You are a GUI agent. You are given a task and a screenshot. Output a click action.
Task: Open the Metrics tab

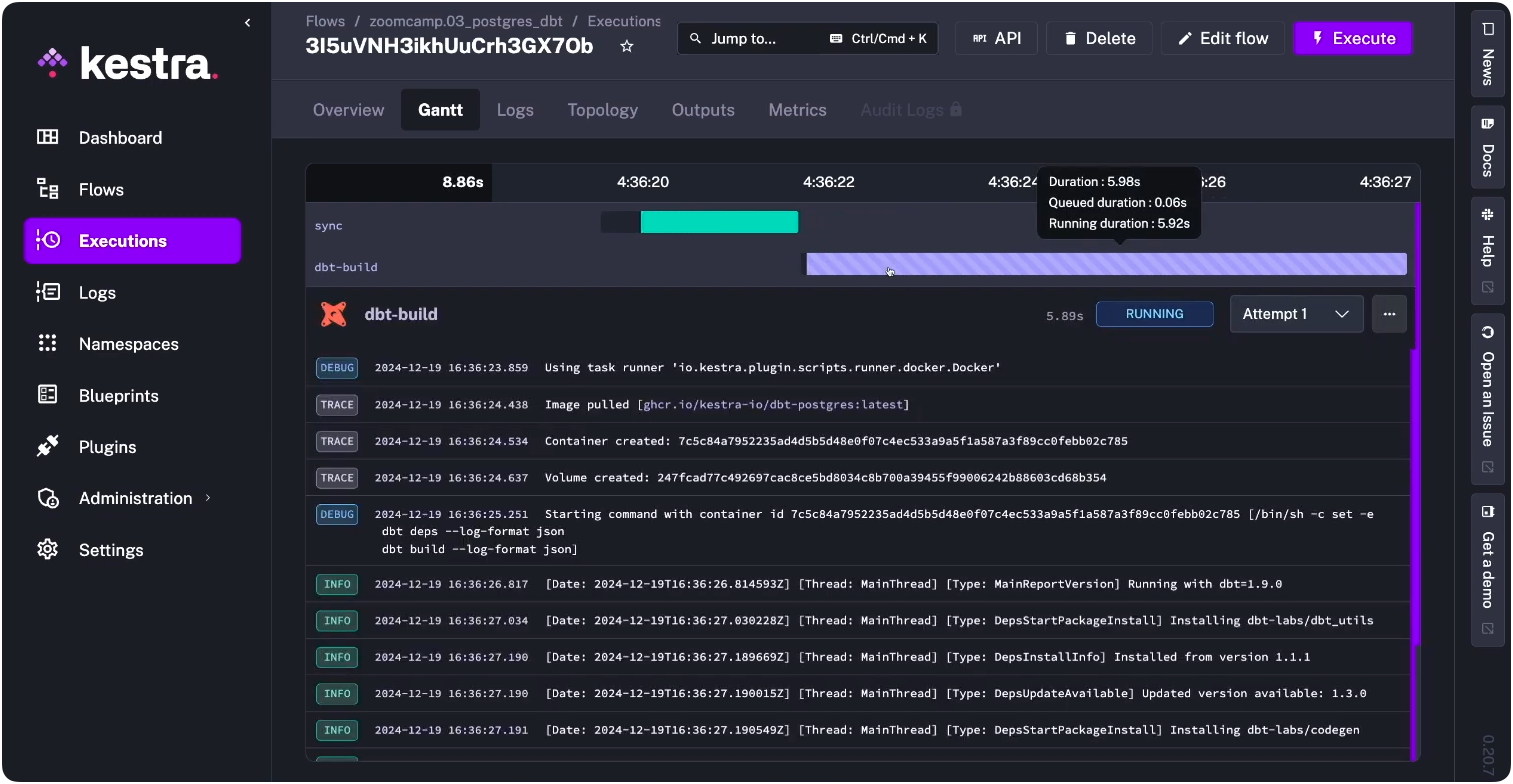coord(797,110)
